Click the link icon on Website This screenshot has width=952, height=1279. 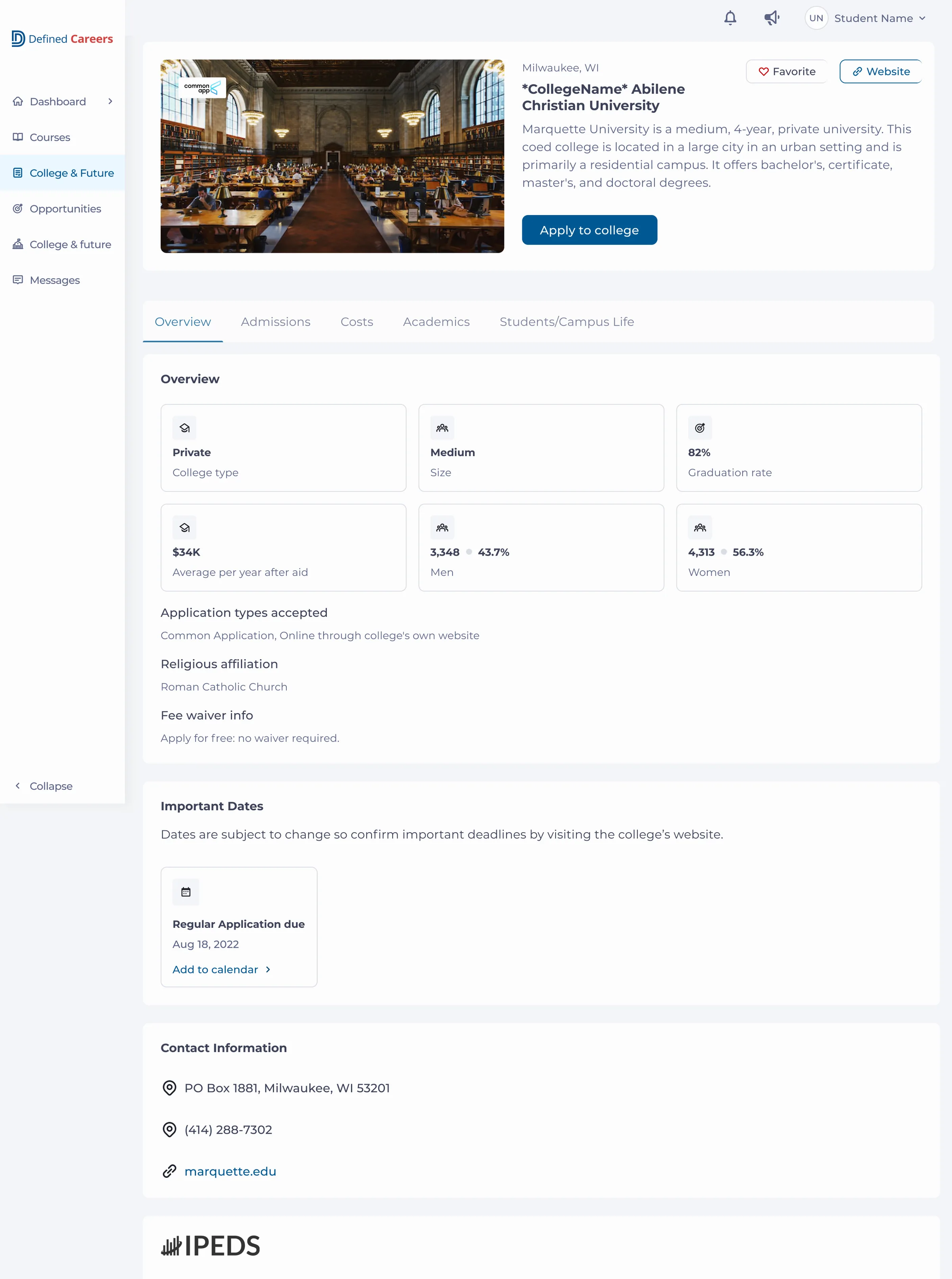tap(858, 71)
